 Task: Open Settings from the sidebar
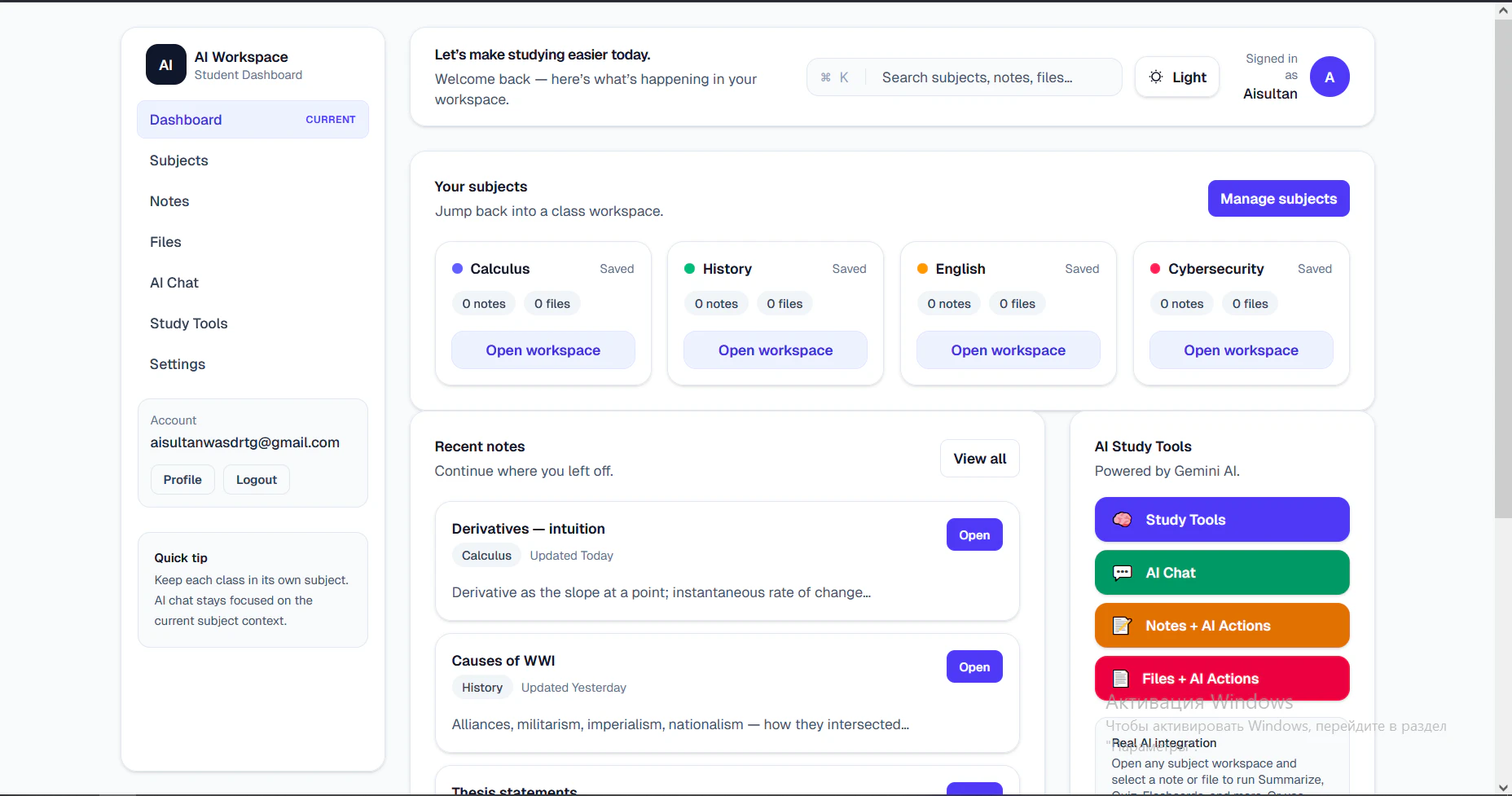pyautogui.click(x=177, y=364)
